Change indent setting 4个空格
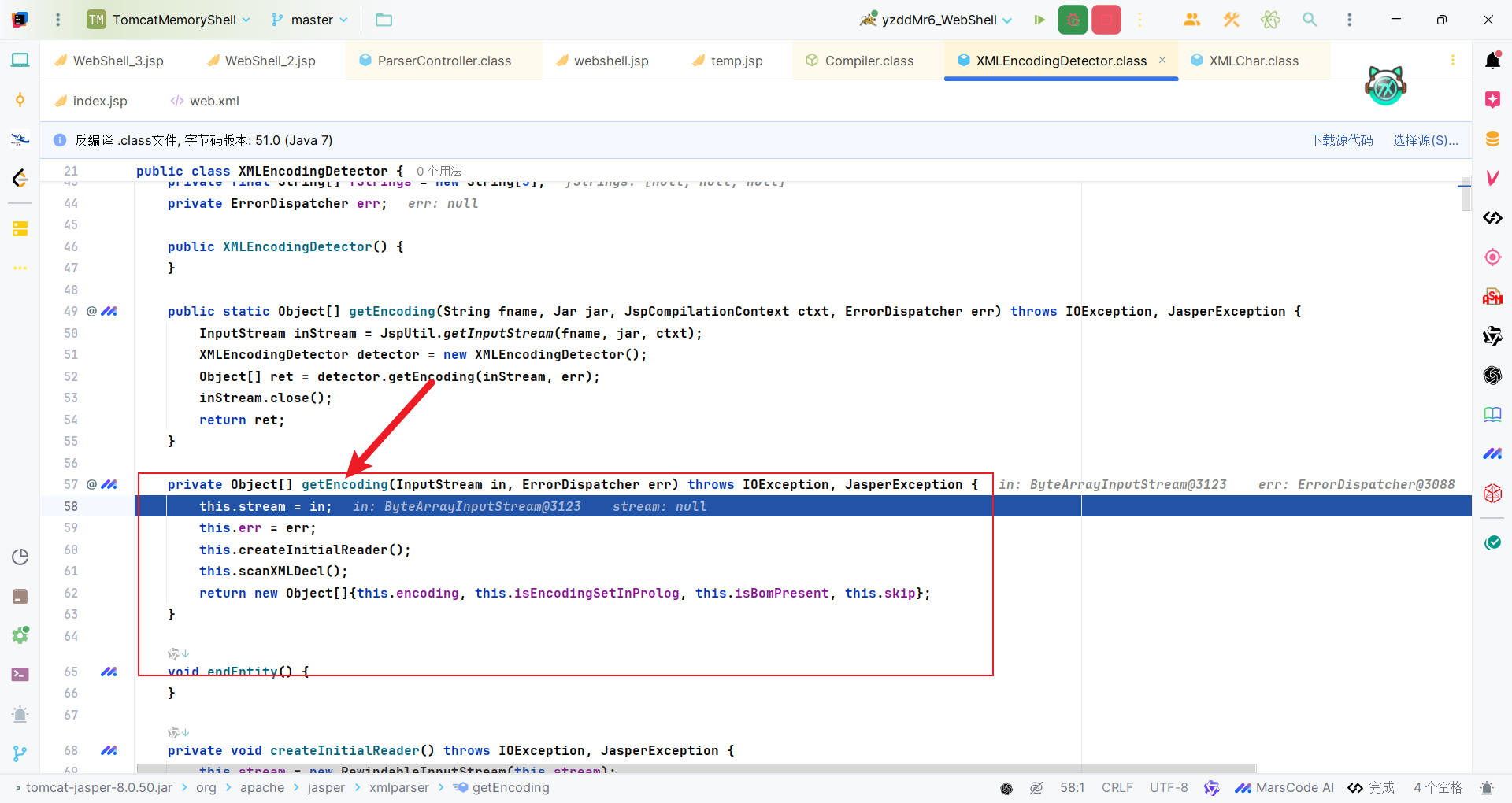This screenshot has height=803, width=1512. pyautogui.click(x=1438, y=787)
